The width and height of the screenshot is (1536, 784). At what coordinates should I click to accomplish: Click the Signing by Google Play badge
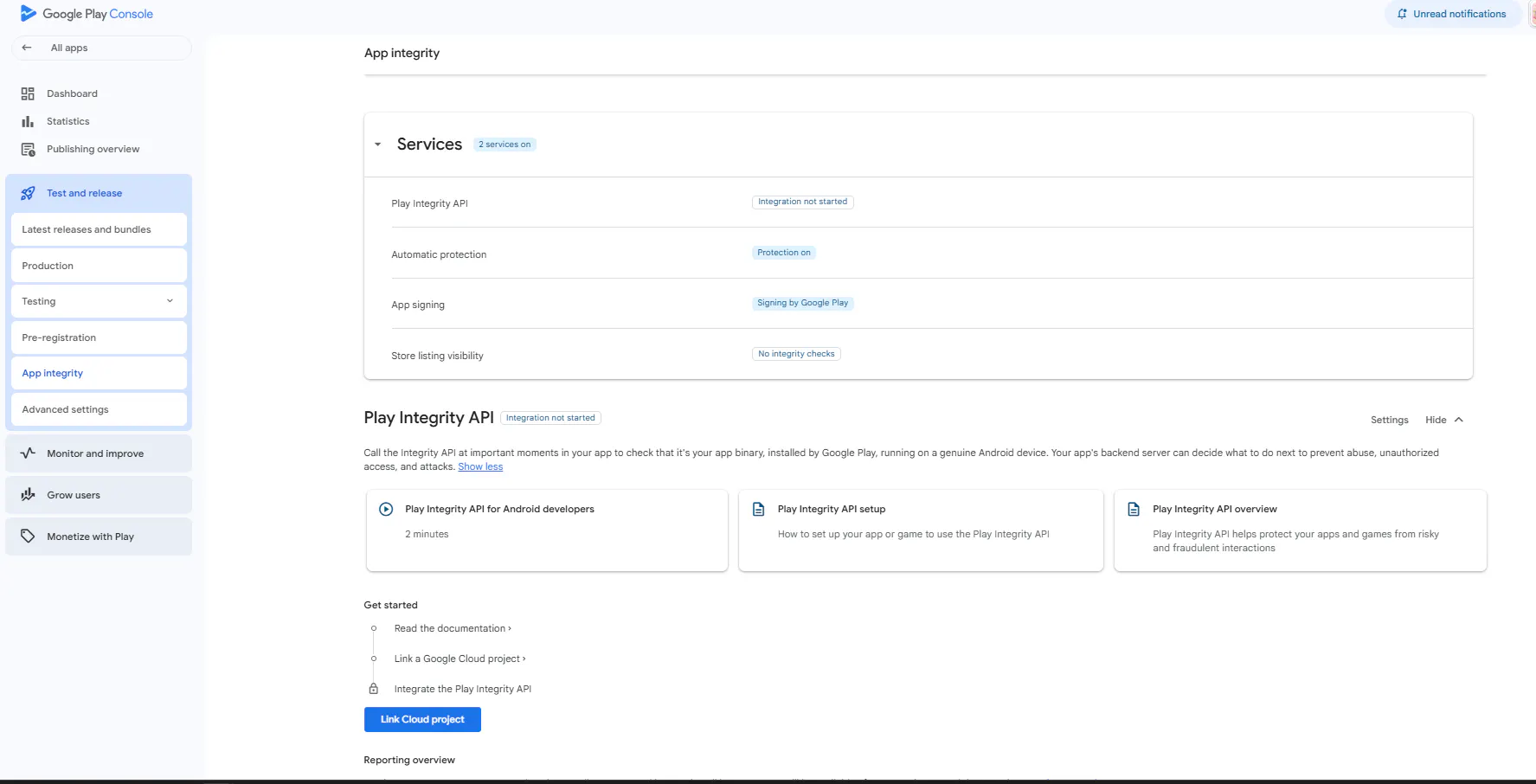point(803,303)
